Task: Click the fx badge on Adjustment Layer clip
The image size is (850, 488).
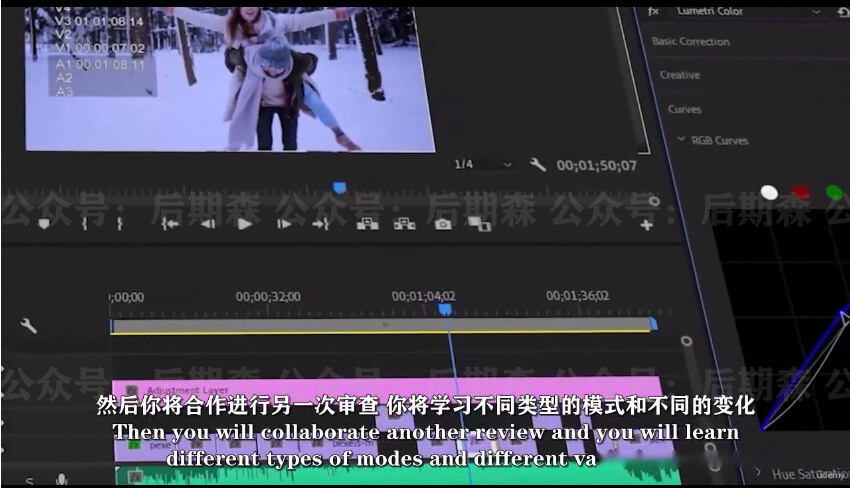Action: (x=131, y=390)
